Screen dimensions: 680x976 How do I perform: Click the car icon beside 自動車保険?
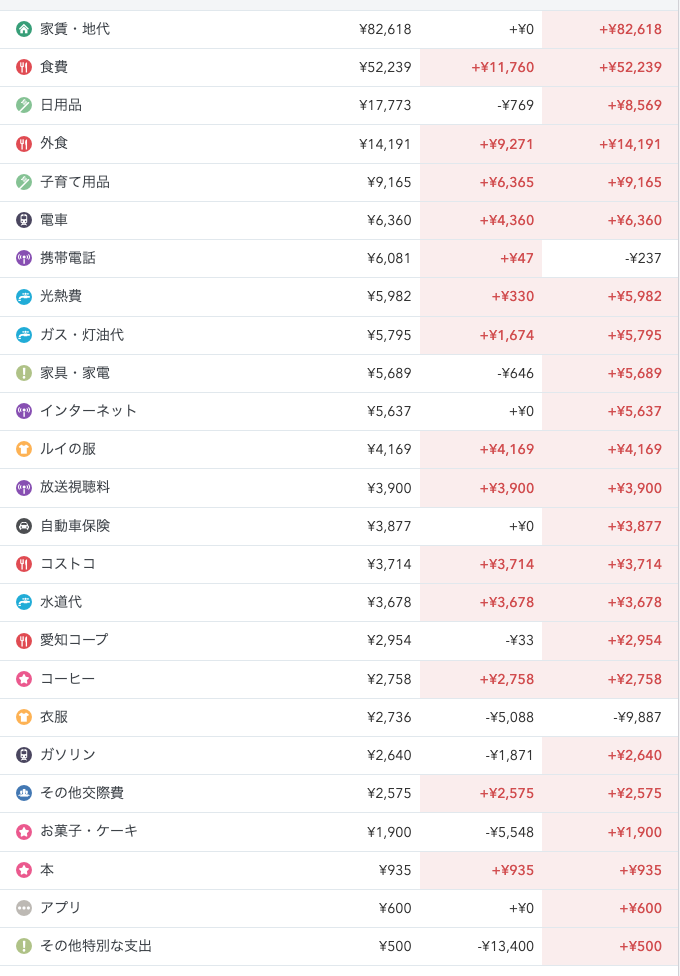24,526
